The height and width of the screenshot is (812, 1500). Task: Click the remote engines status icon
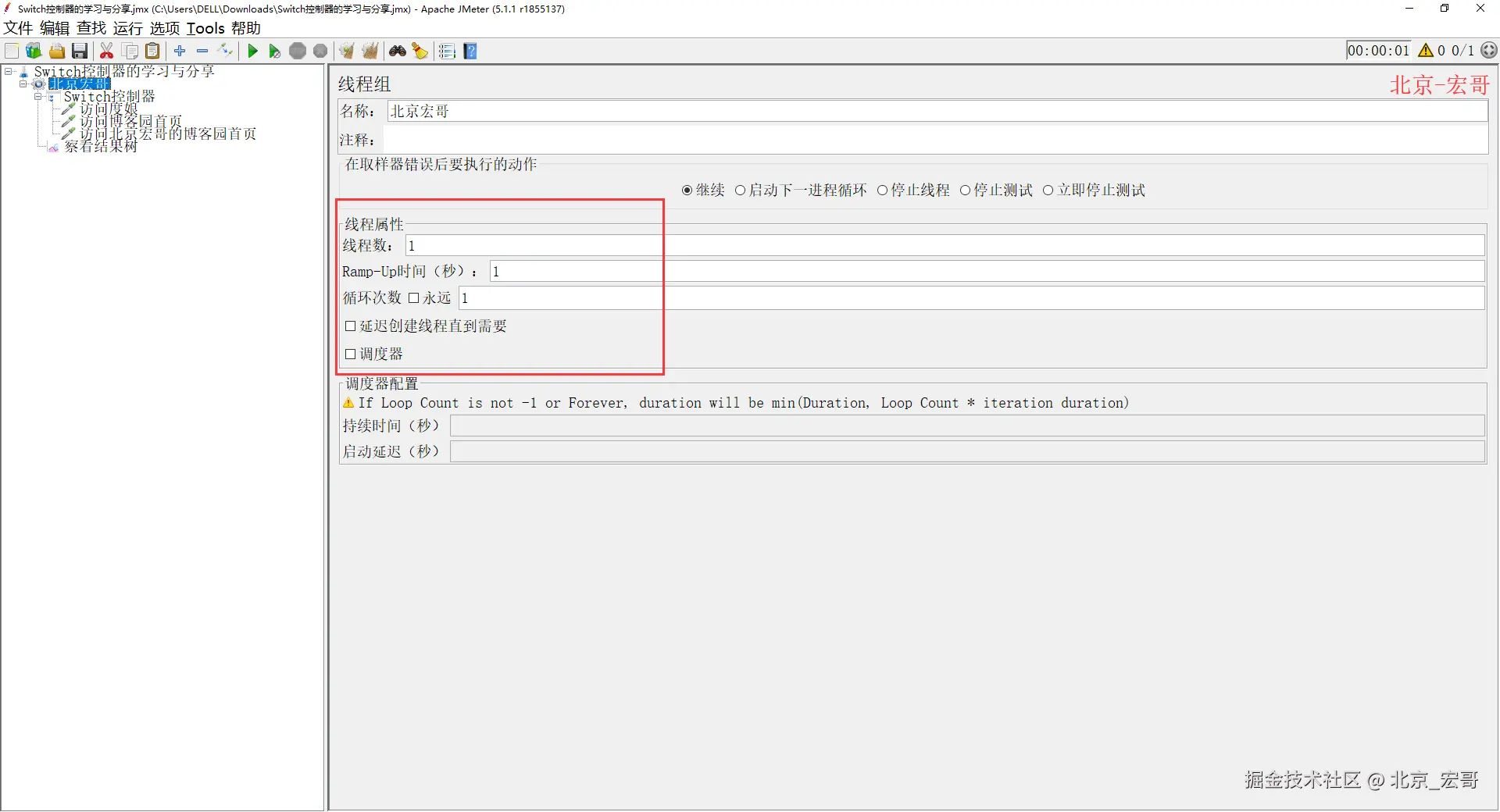click(x=1489, y=50)
